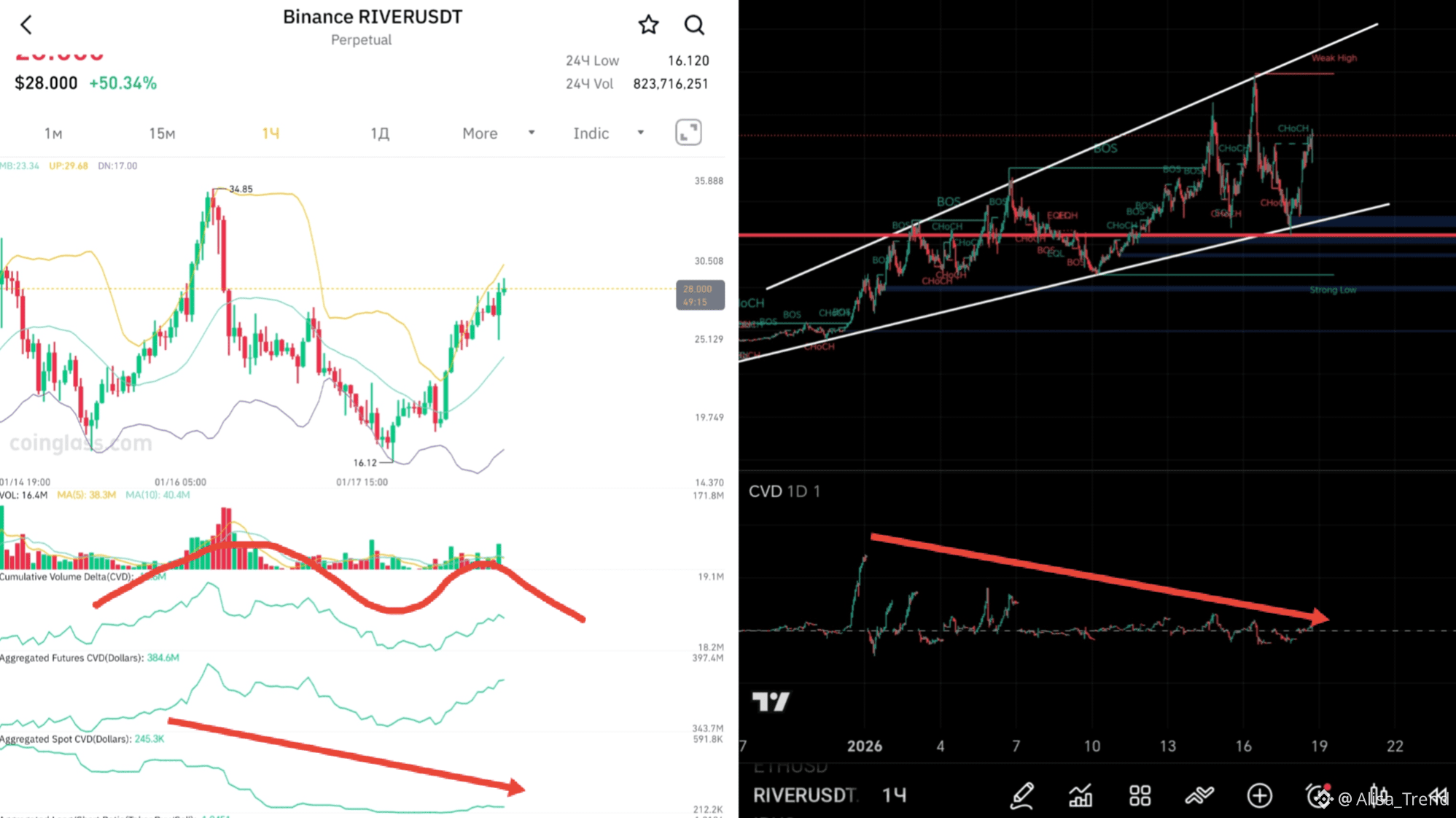Select the drawing pencil tool
Image resolution: width=1456 pixels, height=818 pixels.
(x=1022, y=795)
